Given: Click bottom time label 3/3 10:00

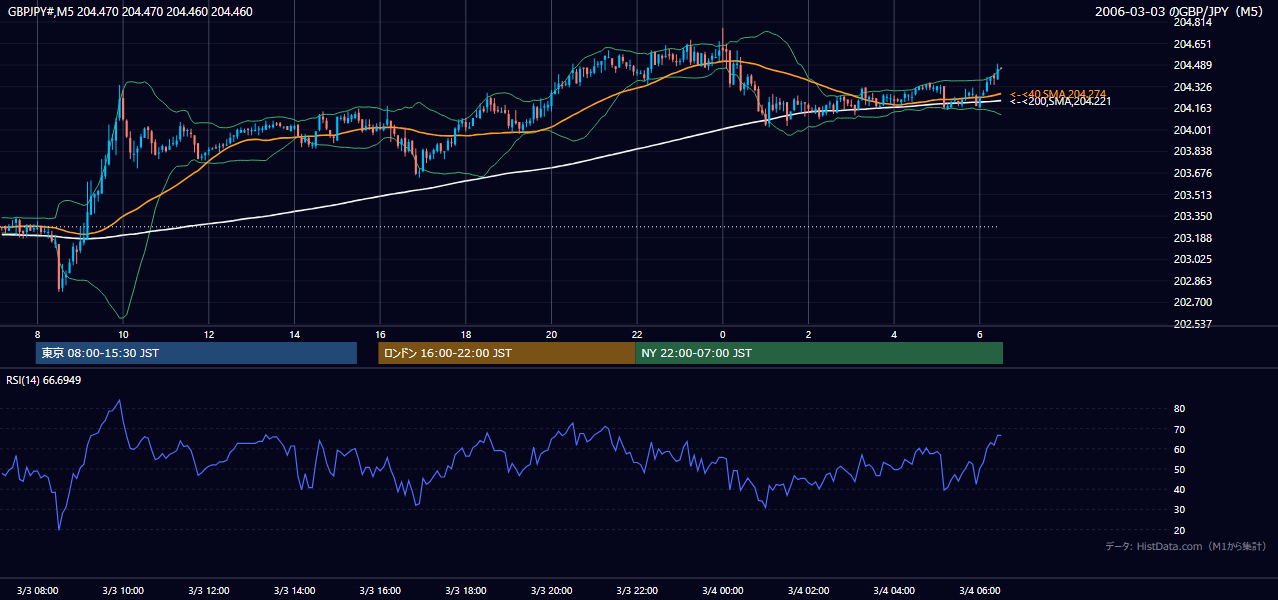Looking at the screenshot, I should coord(123,590).
